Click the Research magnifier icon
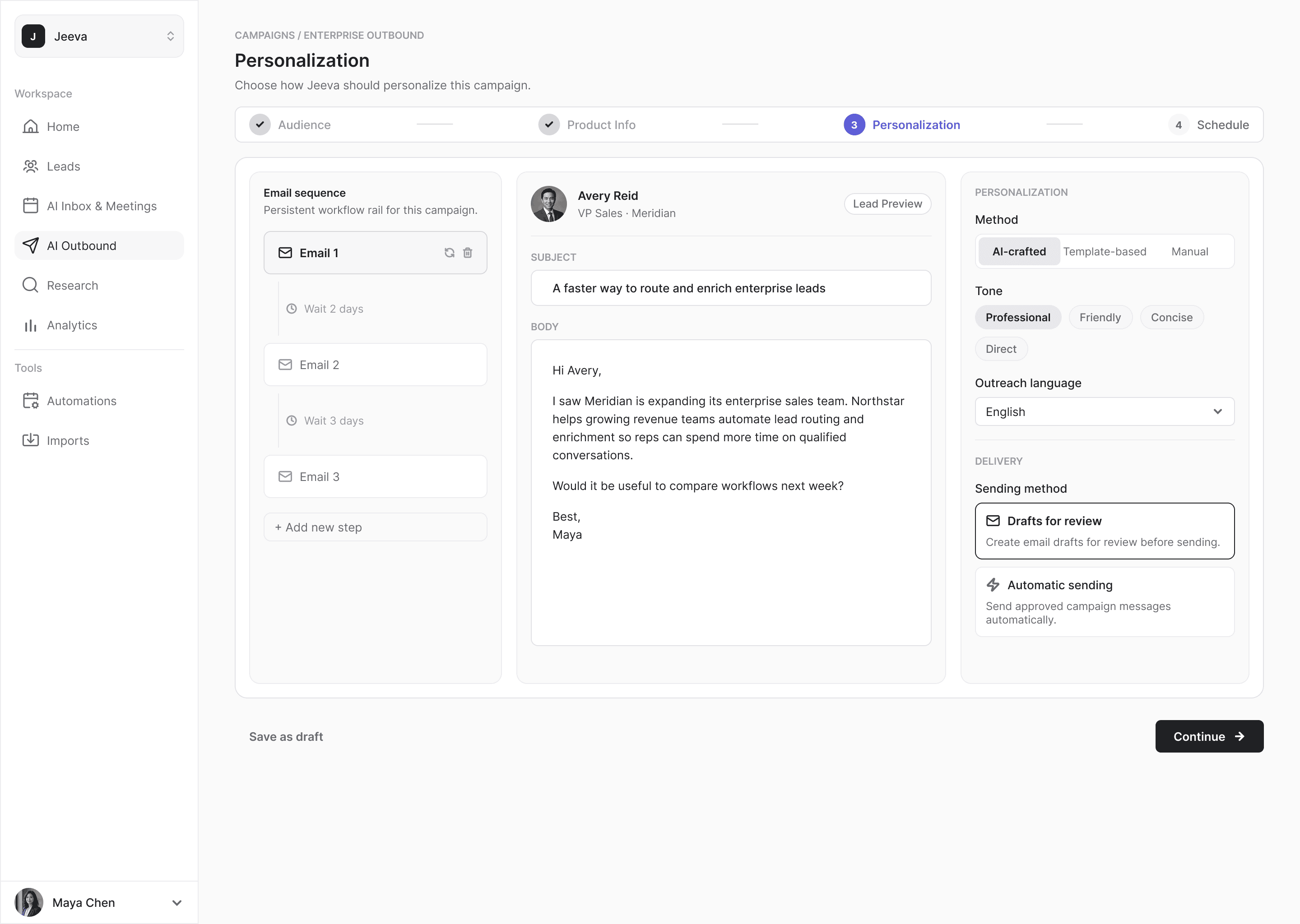The height and width of the screenshot is (924, 1300). [31, 285]
